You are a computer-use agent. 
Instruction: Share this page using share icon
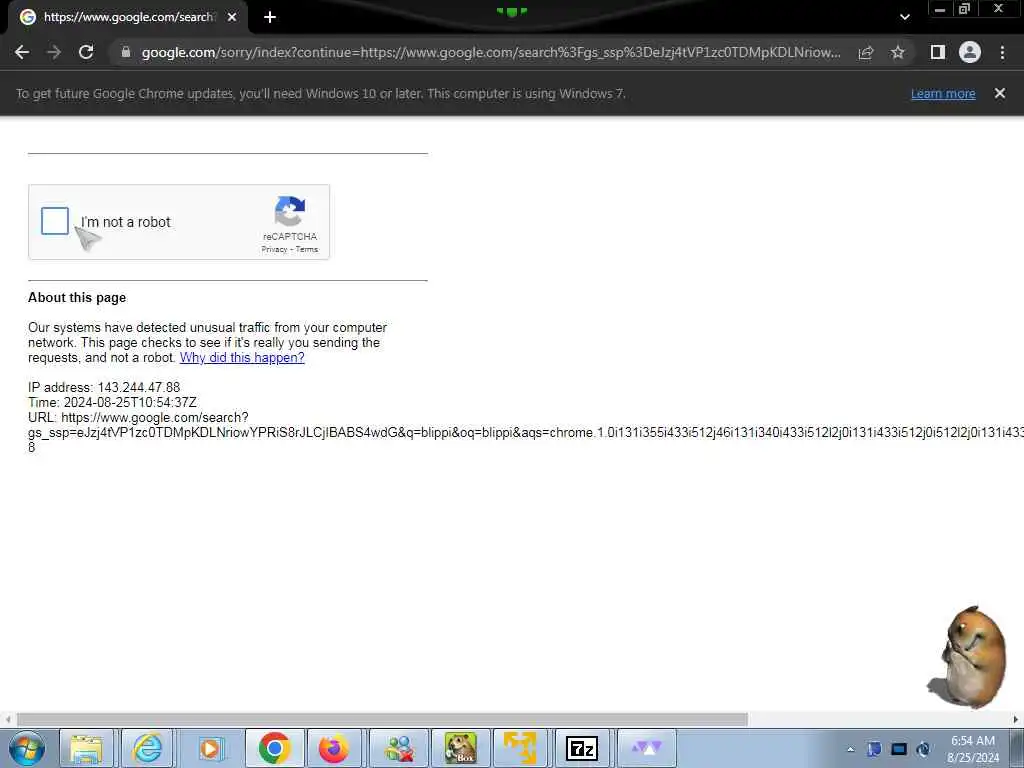pyautogui.click(x=866, y=52)
